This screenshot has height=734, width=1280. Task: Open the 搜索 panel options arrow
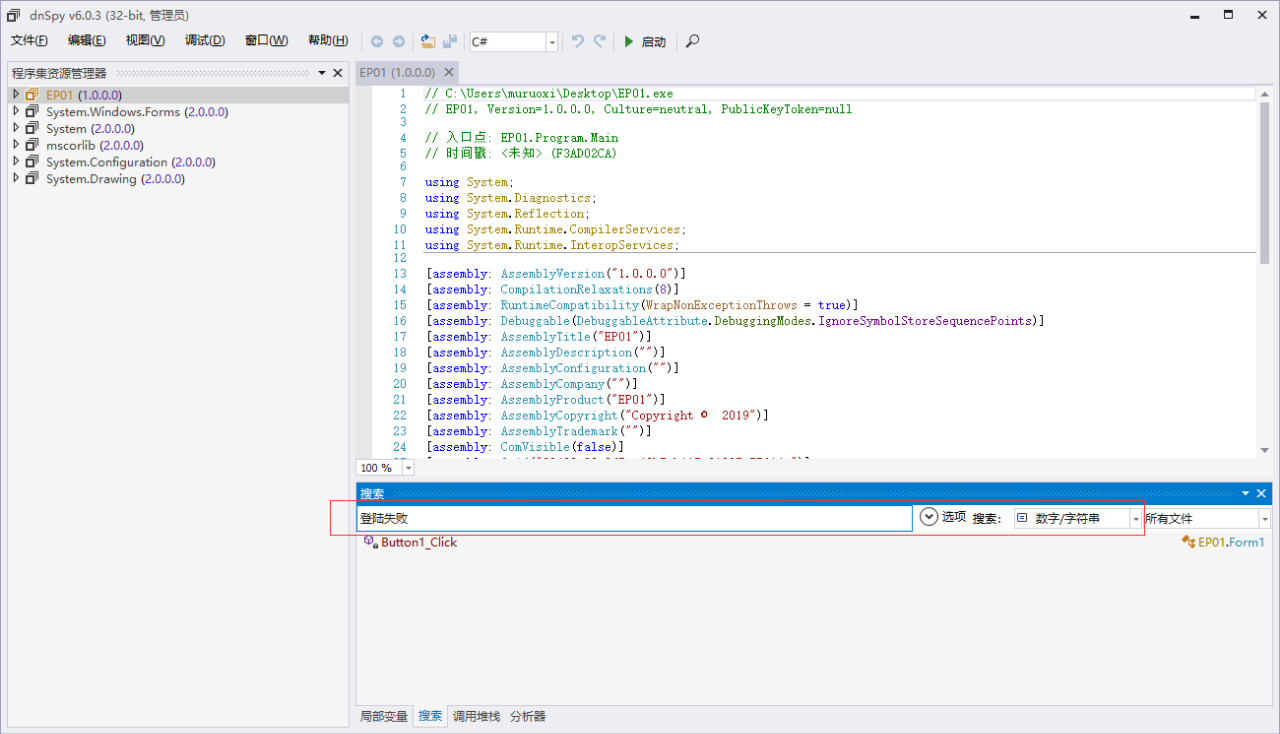point(1246,493)
